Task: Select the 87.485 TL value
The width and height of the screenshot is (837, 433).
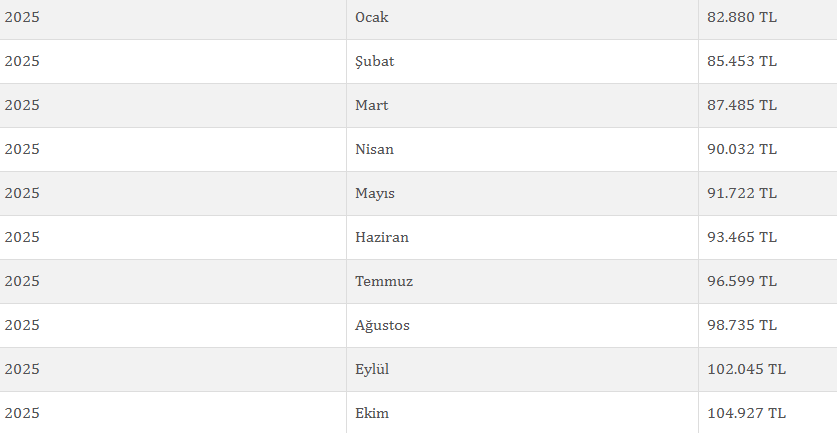Action: [742, 105]
